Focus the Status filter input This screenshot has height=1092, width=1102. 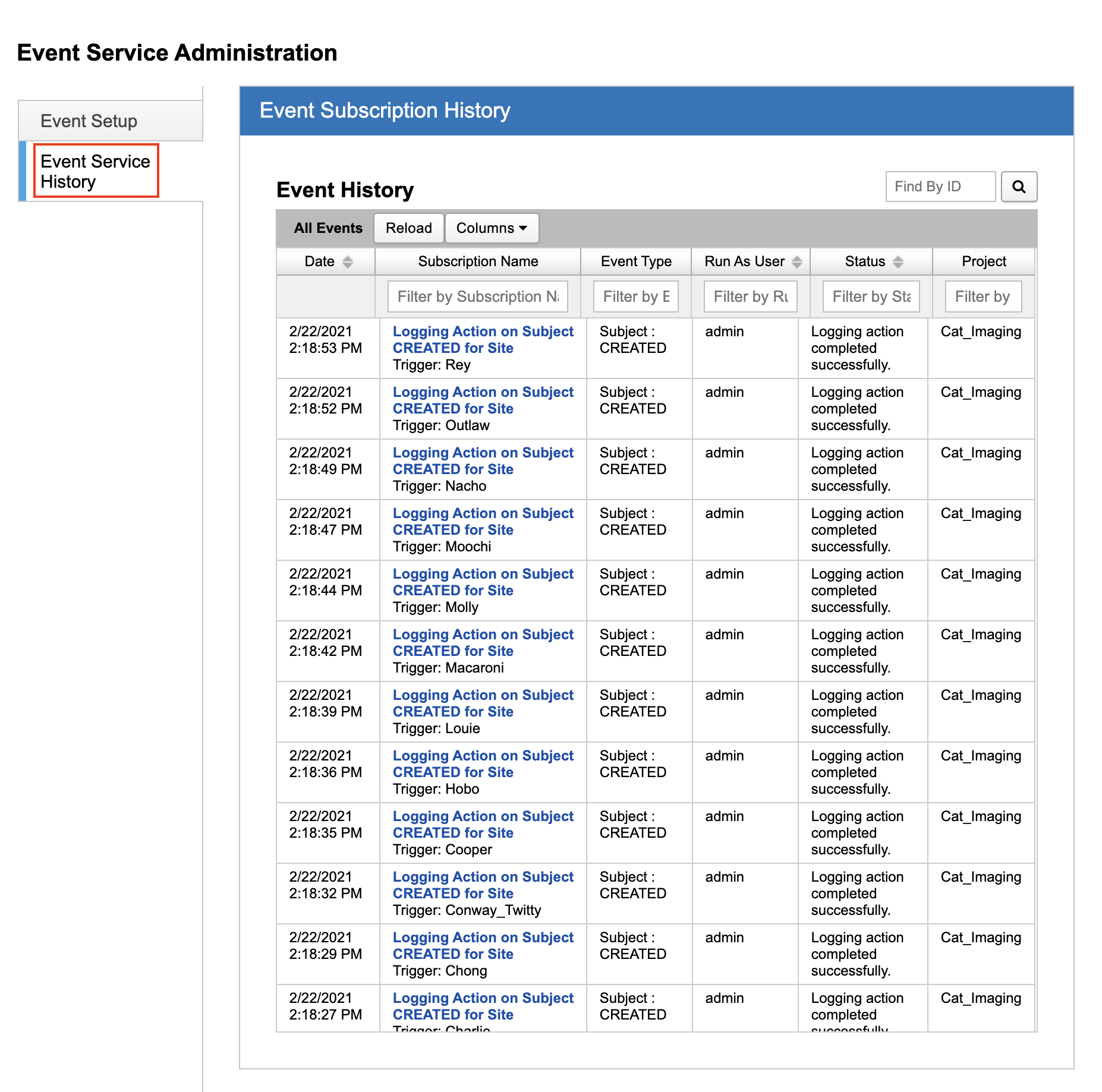[871, 296]
